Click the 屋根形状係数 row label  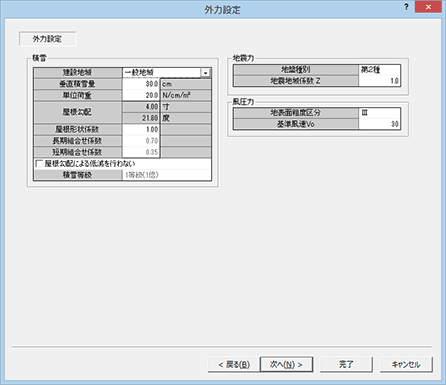(78, 129)
